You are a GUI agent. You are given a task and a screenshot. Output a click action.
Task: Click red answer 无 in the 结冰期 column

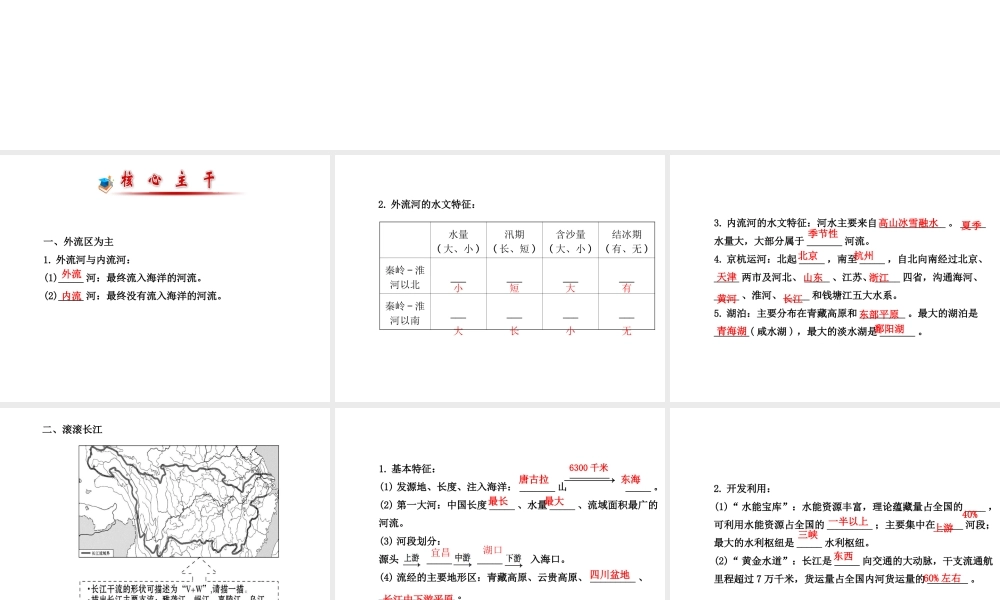click(x=626, y=331)
